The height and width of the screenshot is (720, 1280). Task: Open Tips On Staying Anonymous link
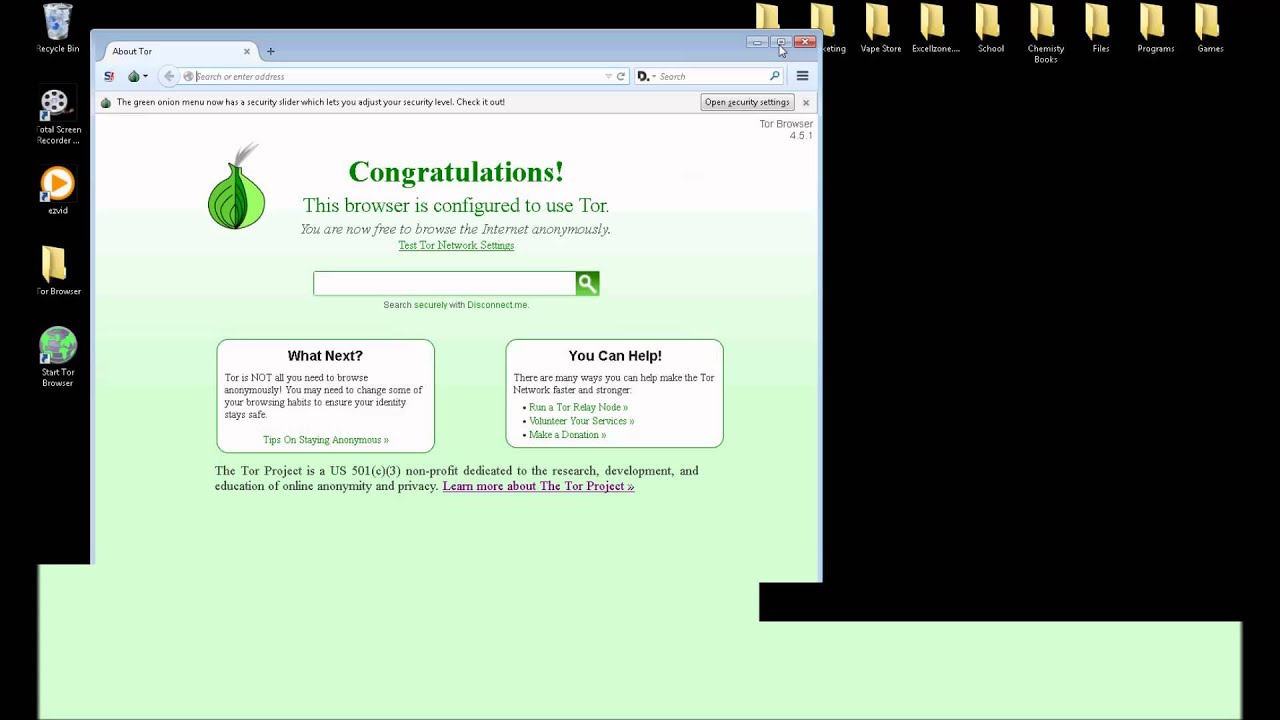(326, 440)
